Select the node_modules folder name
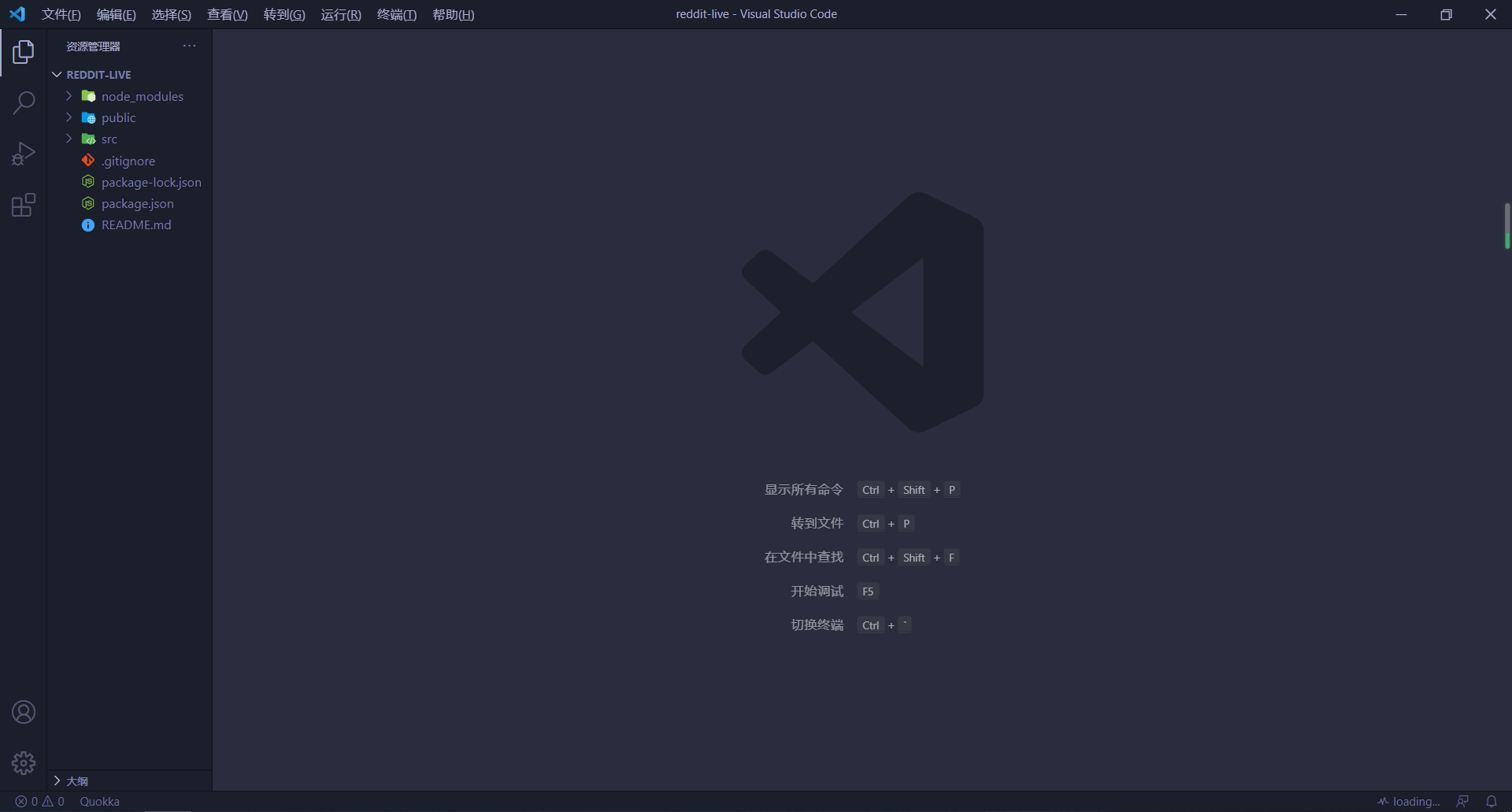The height and width of the screenshot is (812, 1512). [143, 96]
